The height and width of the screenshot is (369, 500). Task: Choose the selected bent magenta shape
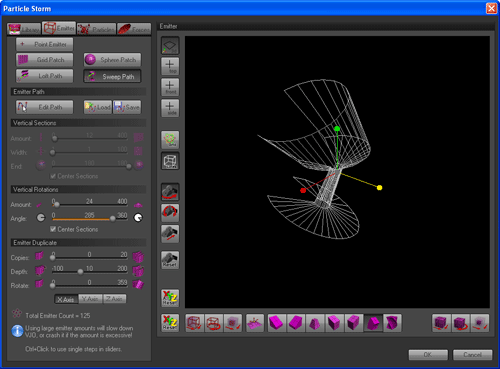click(373, 323)
